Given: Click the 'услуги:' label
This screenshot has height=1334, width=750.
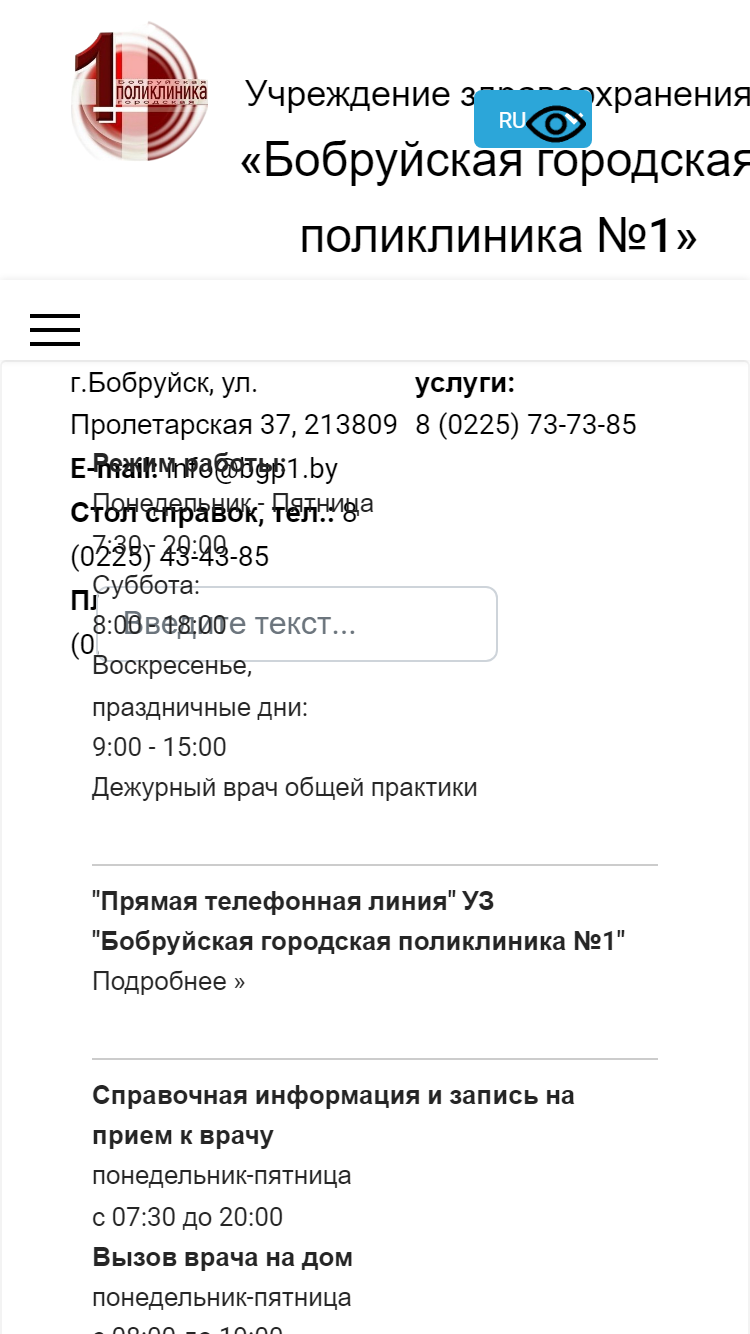Looking at the screenshot, I should click(x=465, y=384).
